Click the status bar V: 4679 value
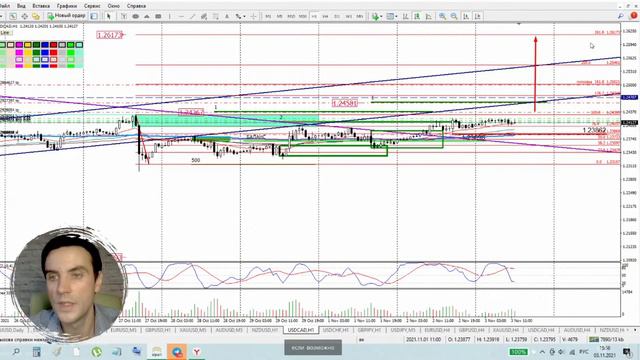This screenshot has width=640, height=360. coord(569,339)
